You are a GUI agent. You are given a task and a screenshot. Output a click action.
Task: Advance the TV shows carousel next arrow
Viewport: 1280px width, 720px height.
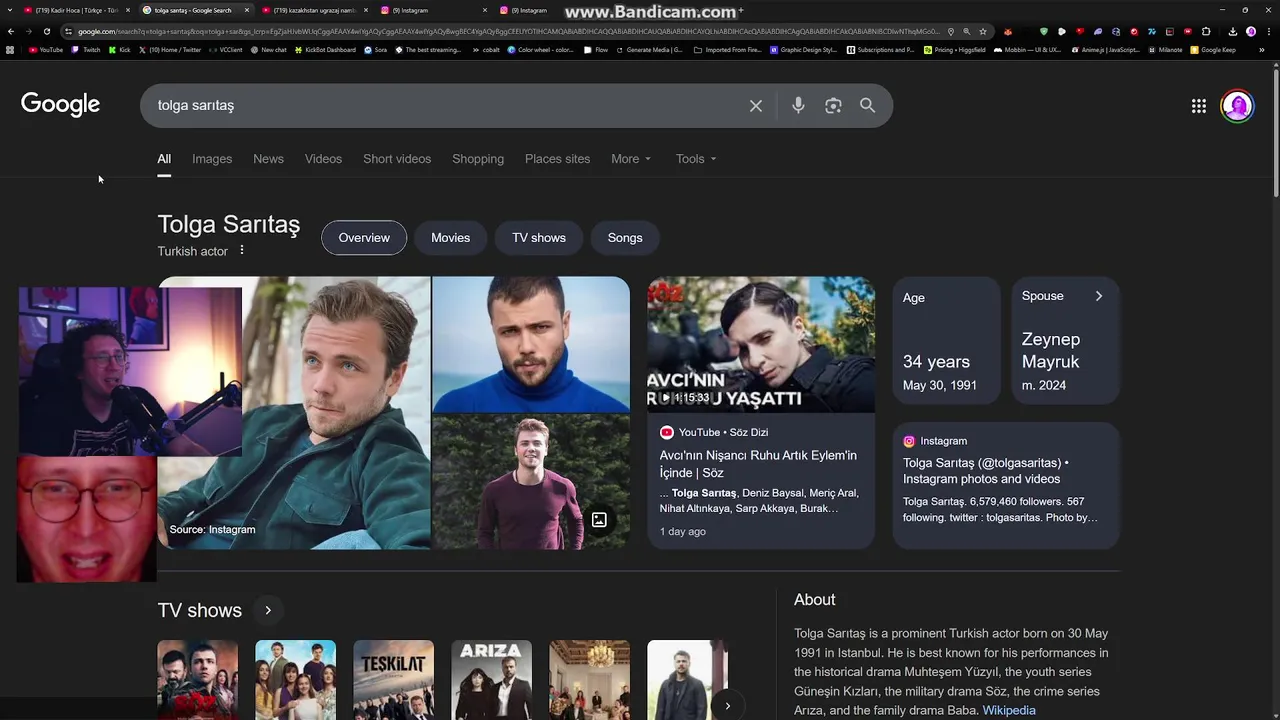tap(727, 706)
